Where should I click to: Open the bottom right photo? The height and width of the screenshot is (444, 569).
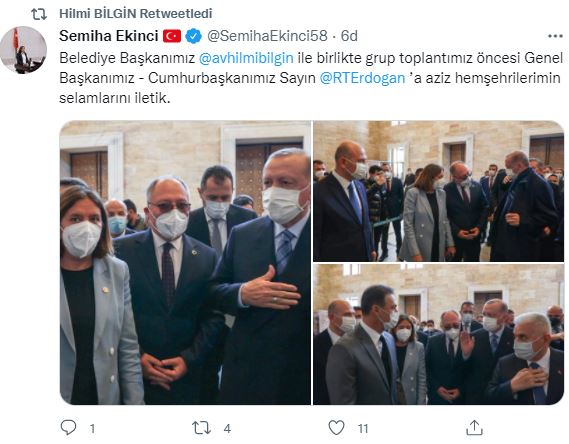tap(439, 334)
